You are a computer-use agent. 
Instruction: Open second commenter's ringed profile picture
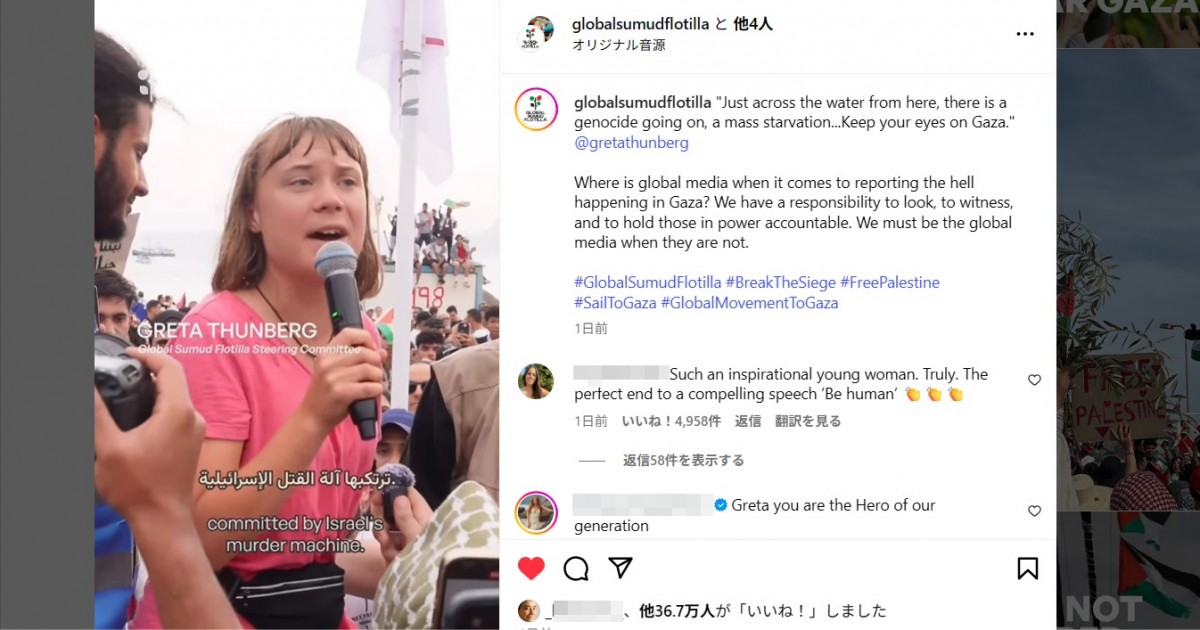click(x=536, y=513)
